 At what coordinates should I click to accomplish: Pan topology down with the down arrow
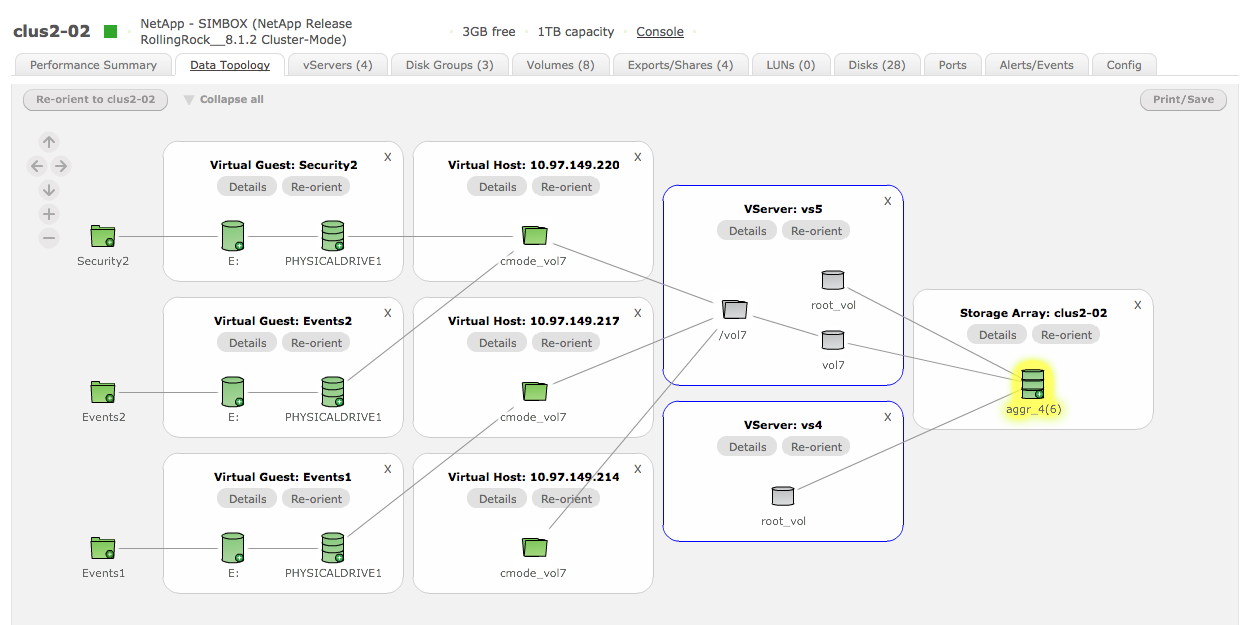tap(49, 190)
